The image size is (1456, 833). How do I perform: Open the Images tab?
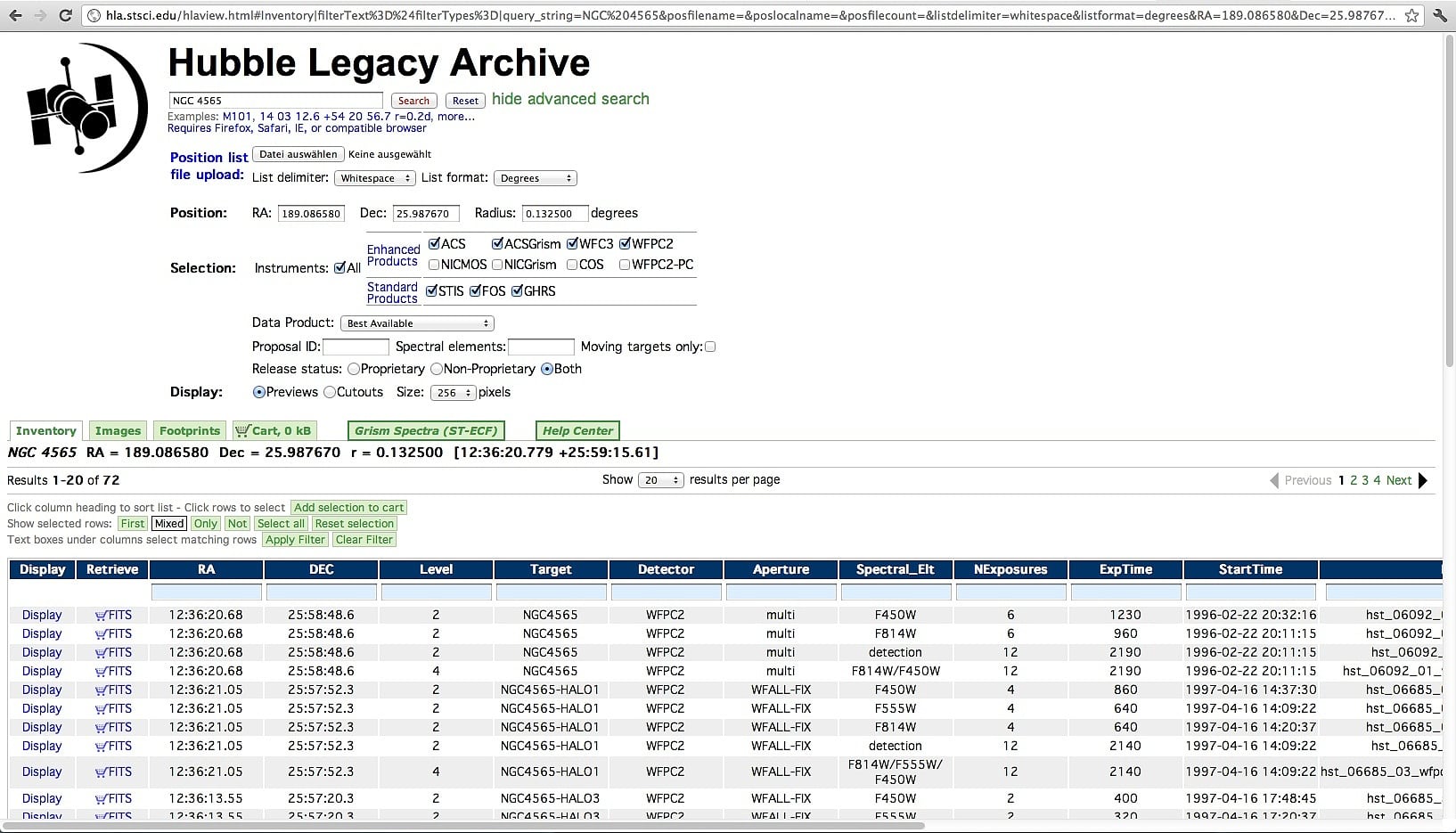[118, 431]
